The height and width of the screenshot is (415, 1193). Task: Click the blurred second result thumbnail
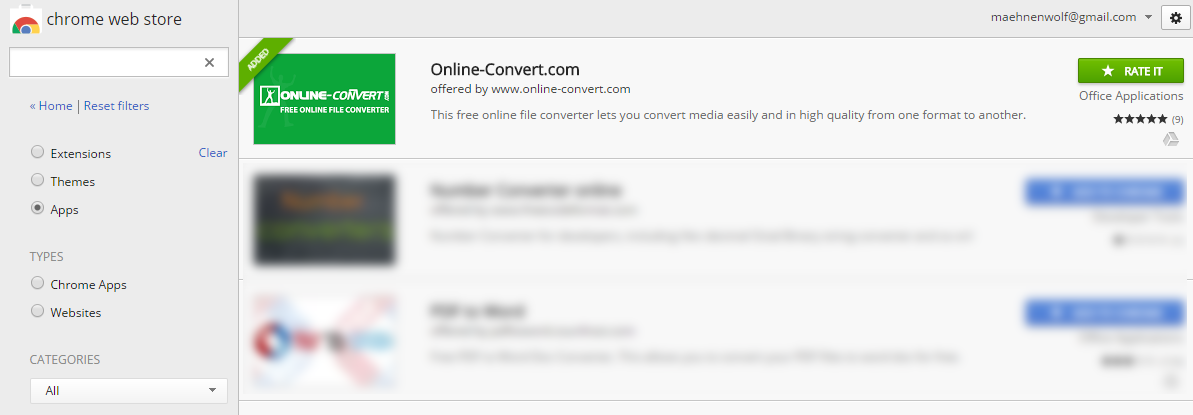[x=325, y=220]
